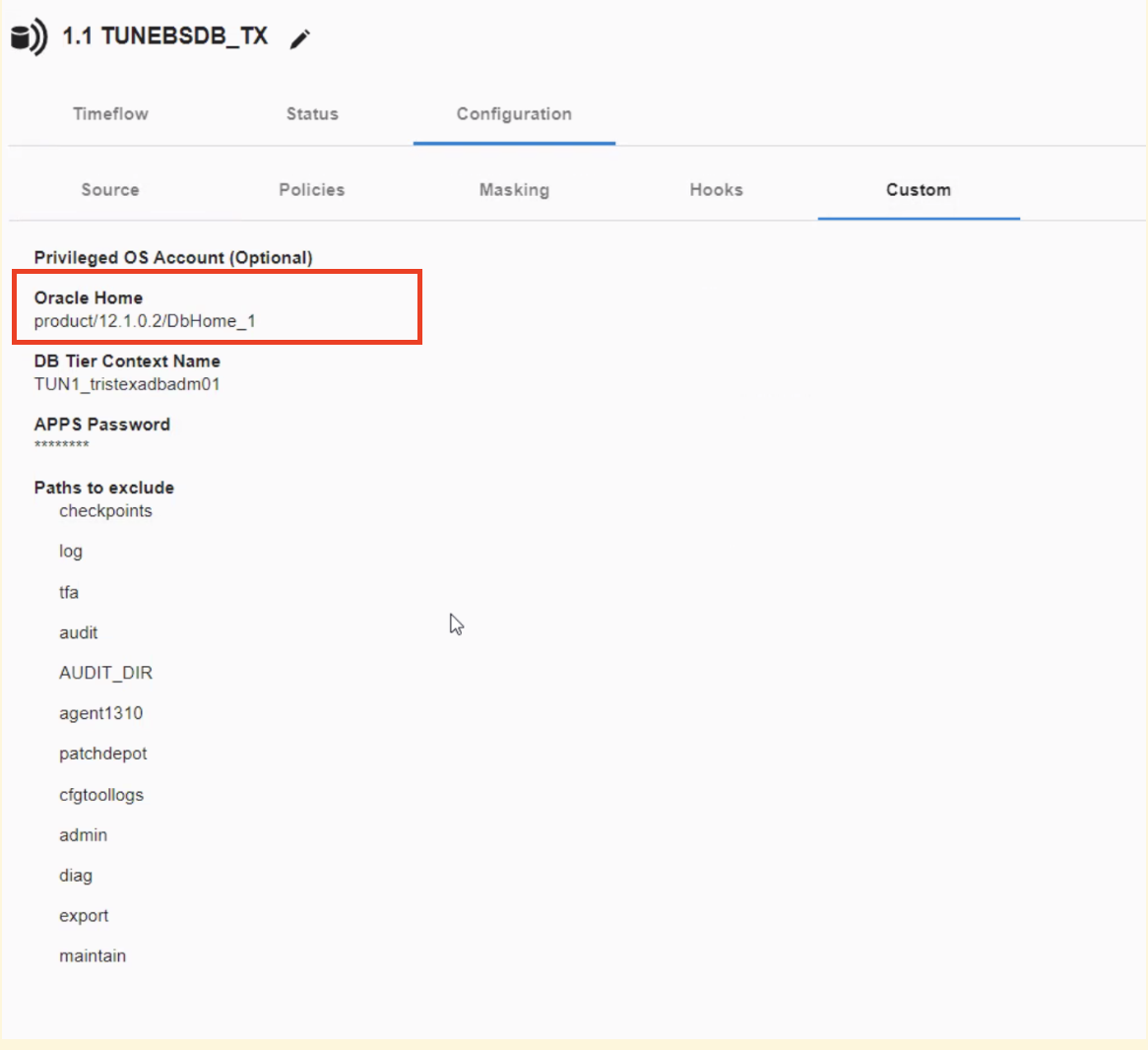Switch to the Status tab
The height and width of the screenshot is (1050, 1148).
coord(312,114)
